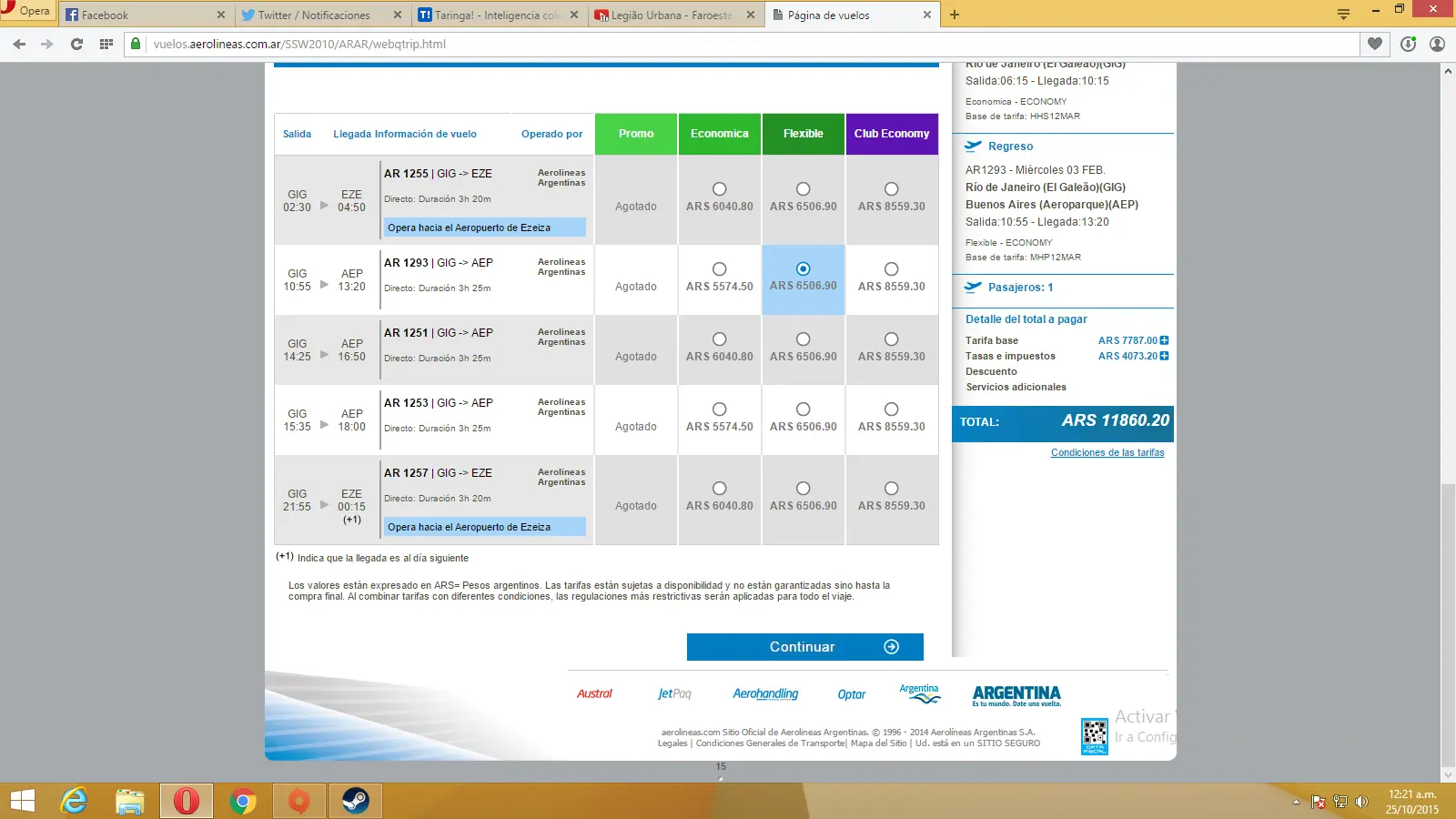Switch to the Taringa! tab
Screen dimensions: 1456x819
pos(499,15)
